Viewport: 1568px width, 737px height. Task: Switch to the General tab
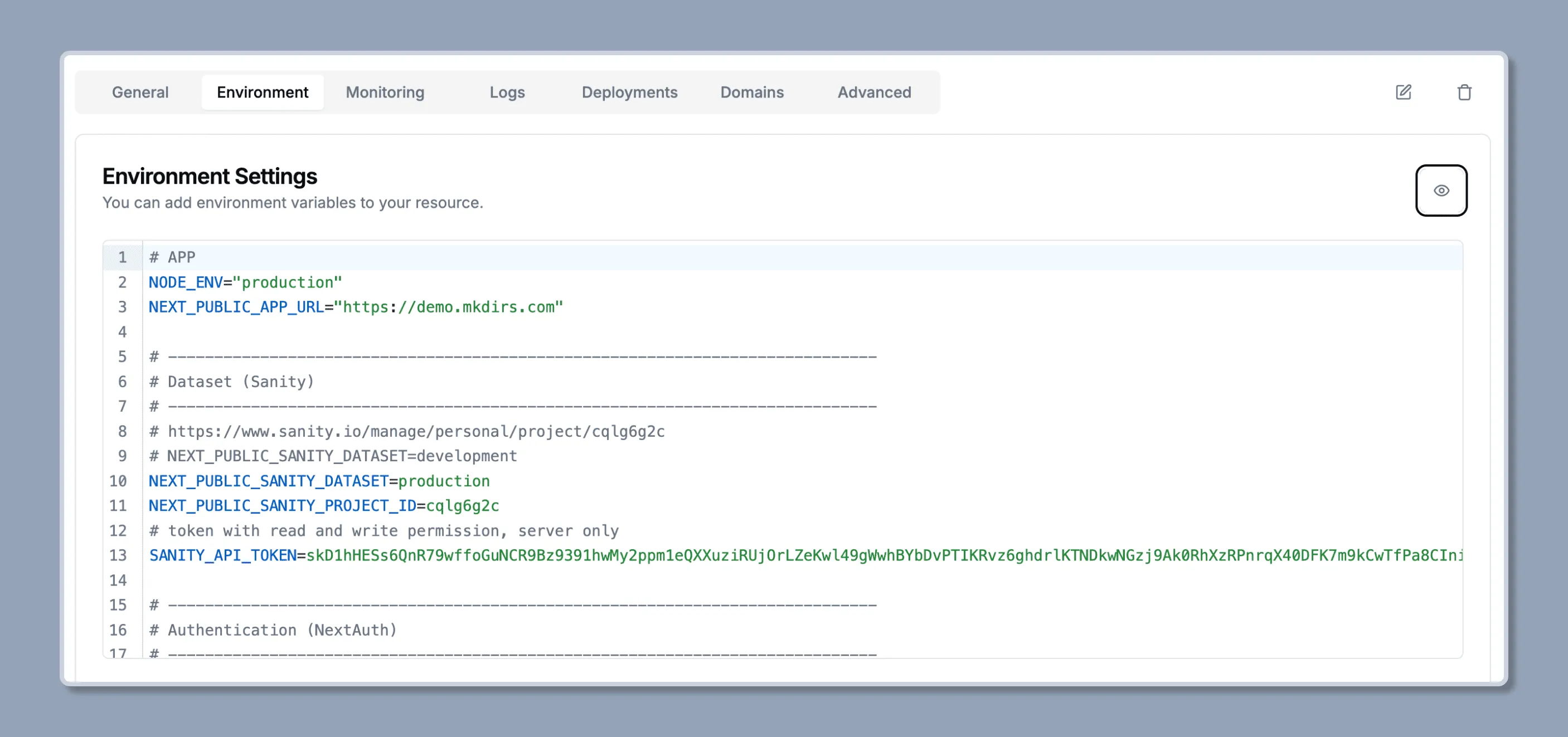139,92
